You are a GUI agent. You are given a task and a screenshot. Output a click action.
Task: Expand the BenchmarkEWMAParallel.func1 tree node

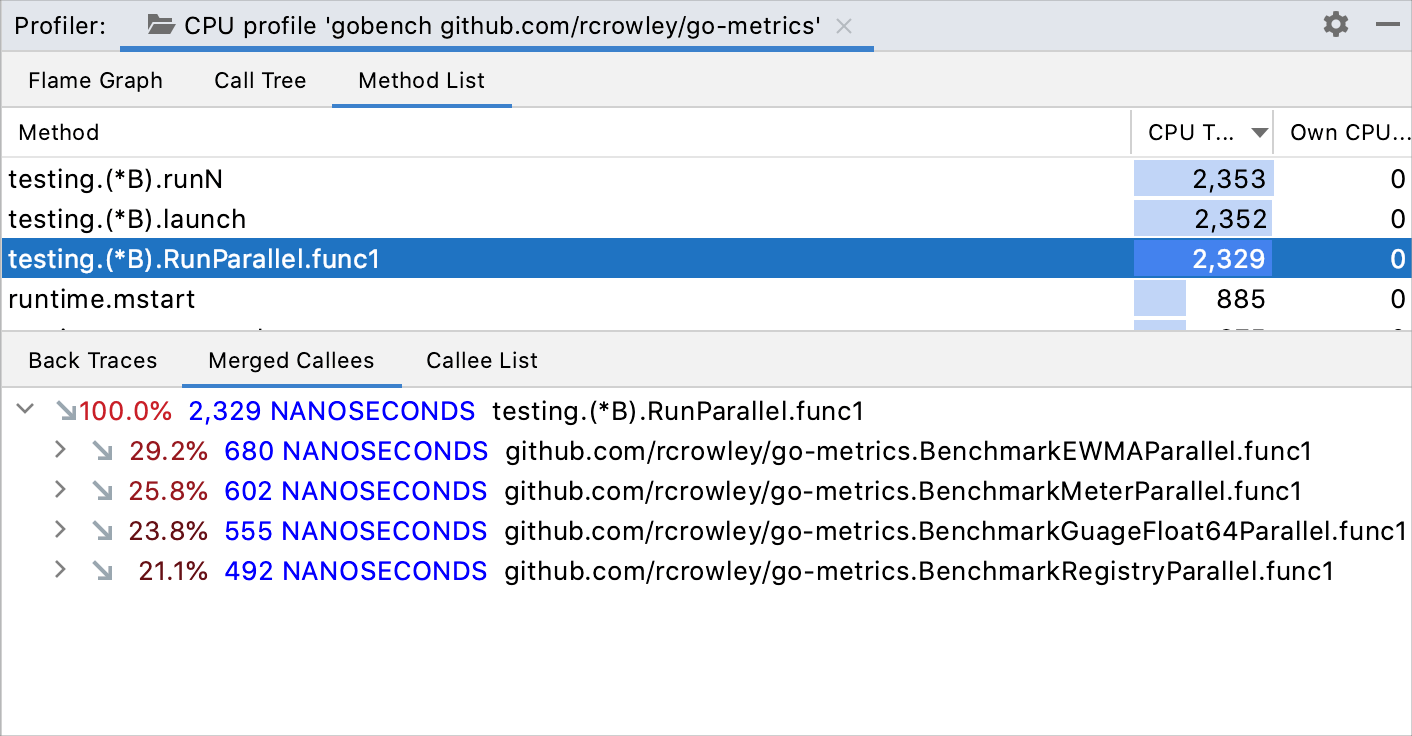click(x=59, y=450)
